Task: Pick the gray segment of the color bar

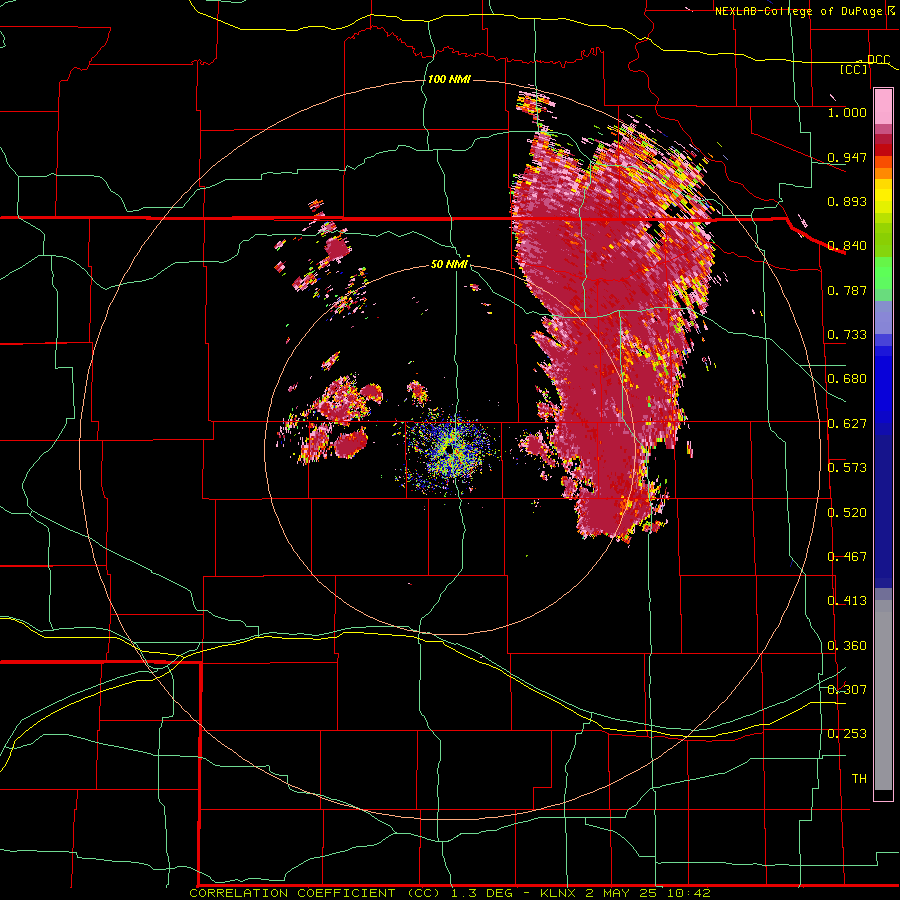Action: [883, 695]
